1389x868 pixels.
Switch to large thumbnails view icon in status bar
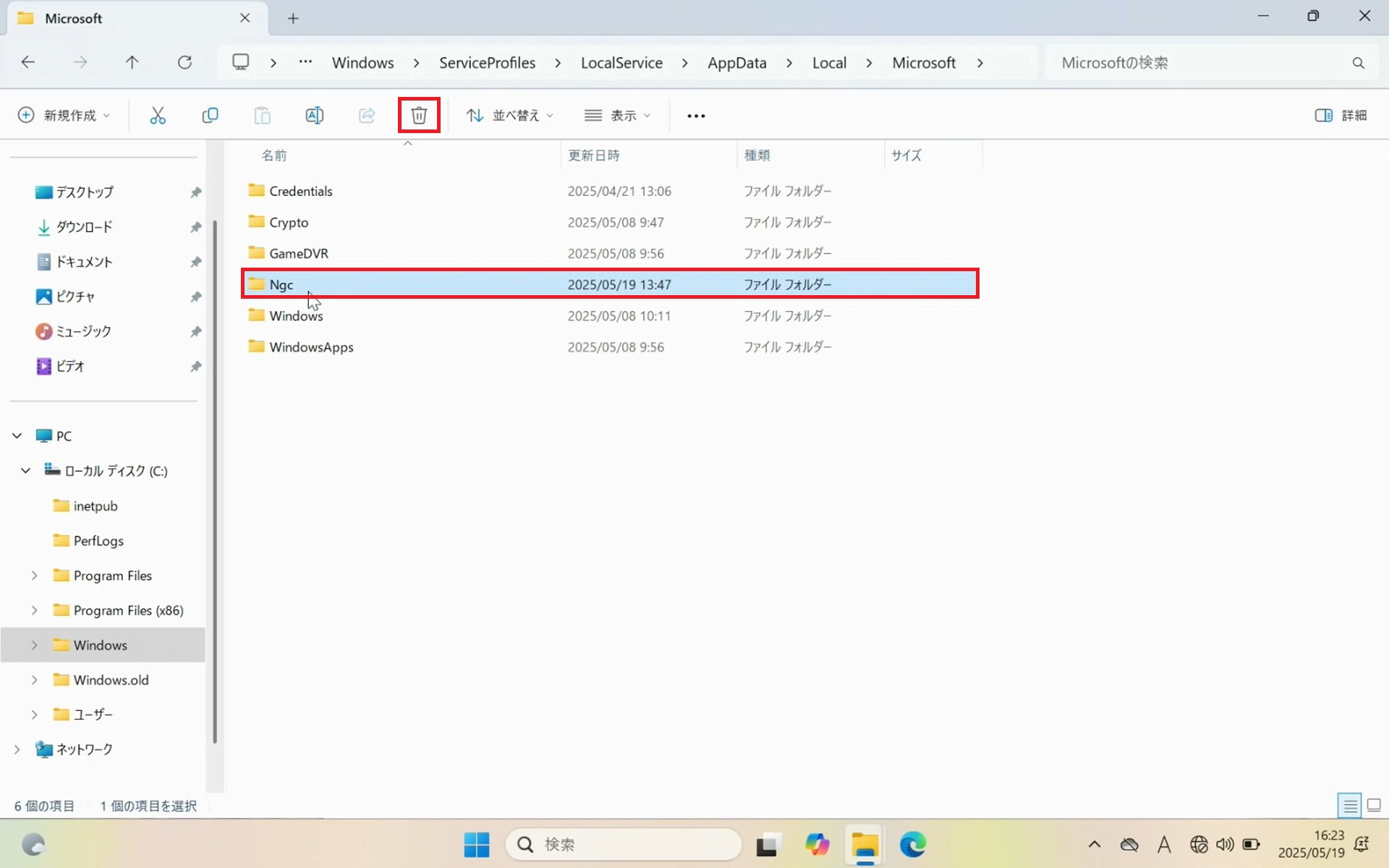coord(1374,805)
